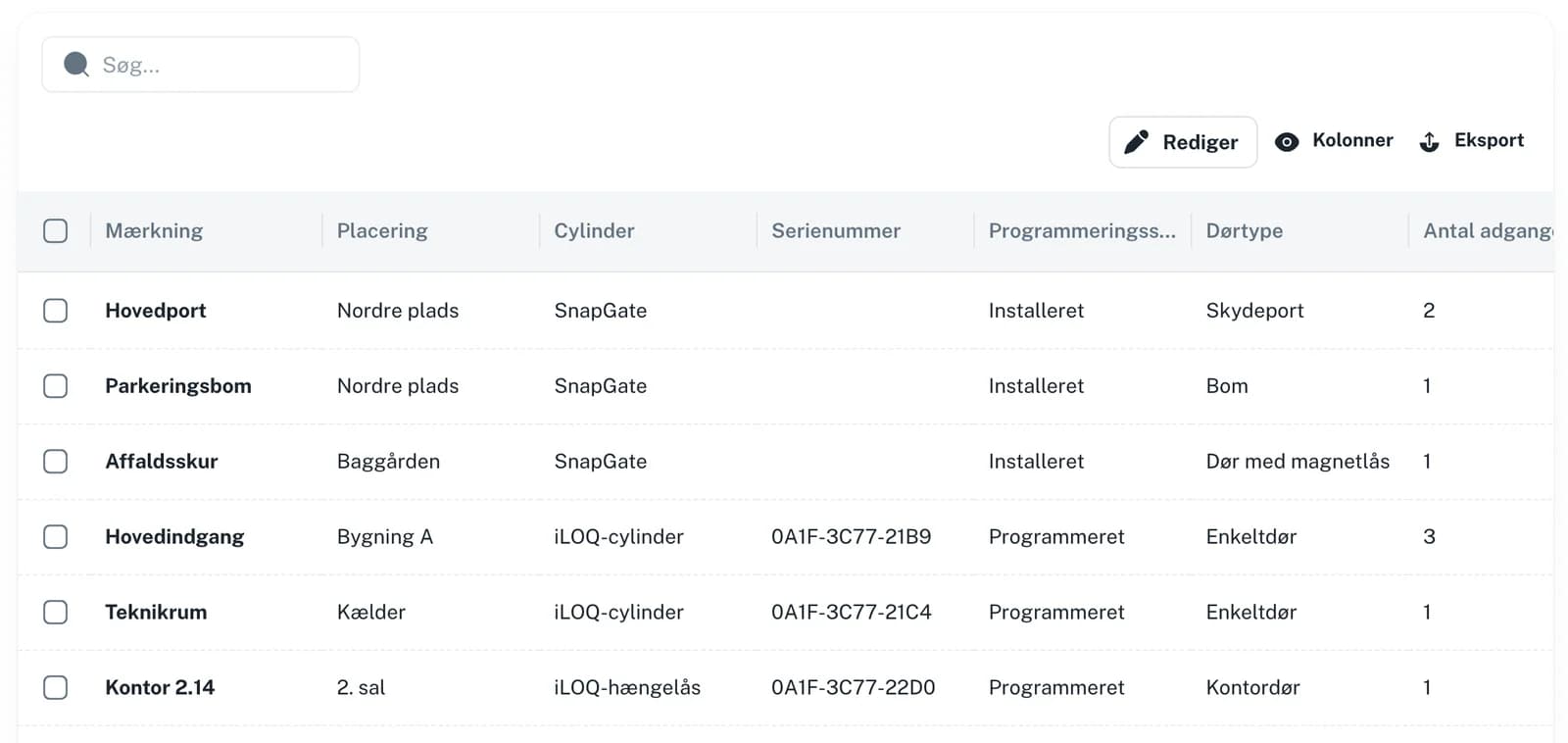Focus the Søg... search field
Image resolution: width=1568 pixels, height=743 pixels.
pos(201,65)
